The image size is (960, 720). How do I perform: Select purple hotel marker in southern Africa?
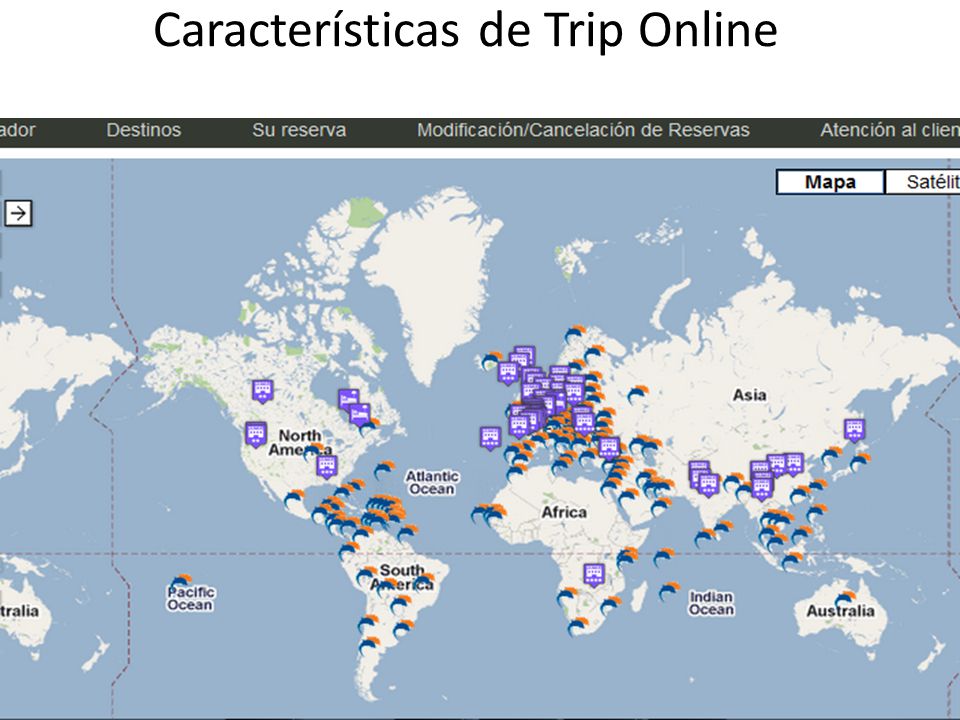pos(594,575)
